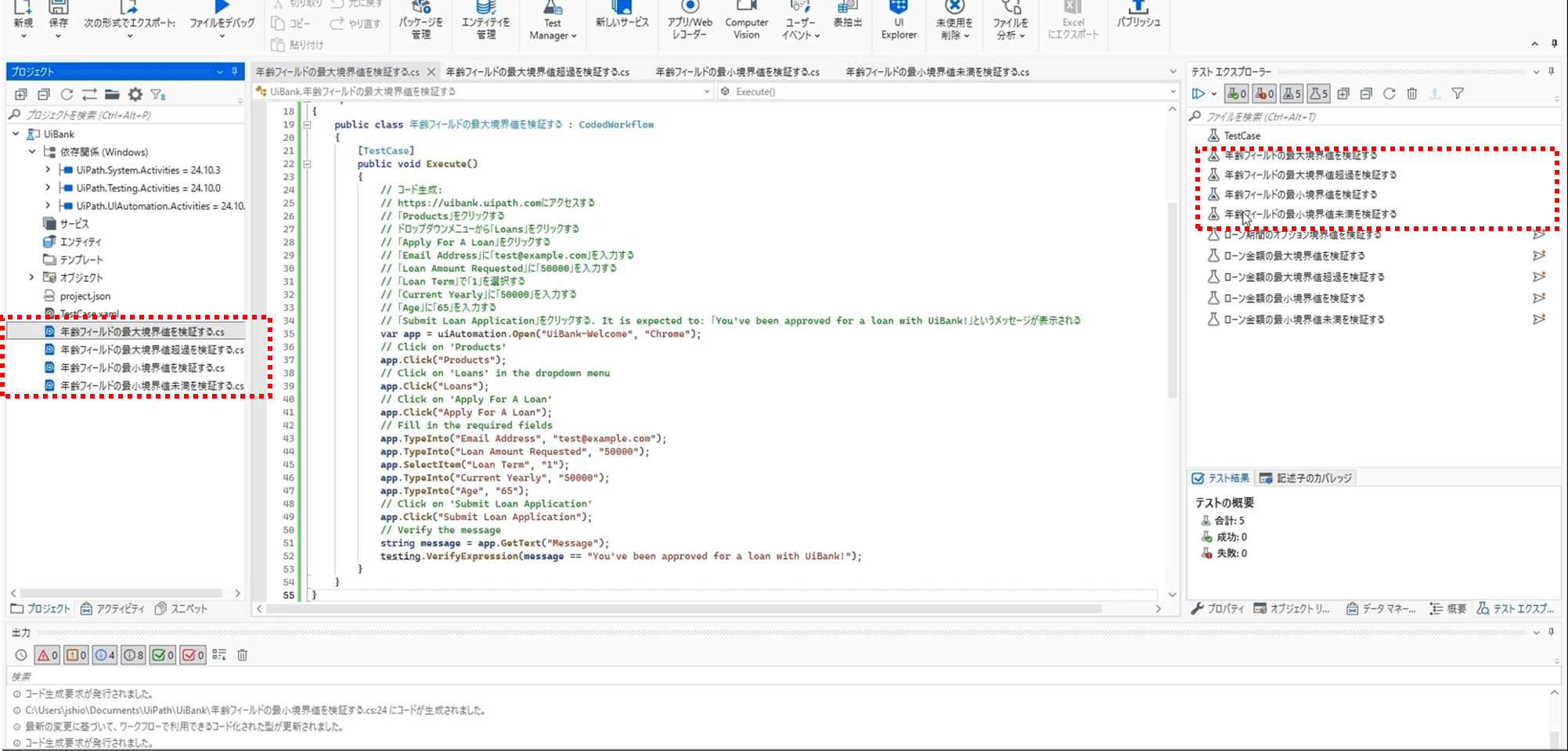Open project folder from Project toolbar

pos(113,95)
